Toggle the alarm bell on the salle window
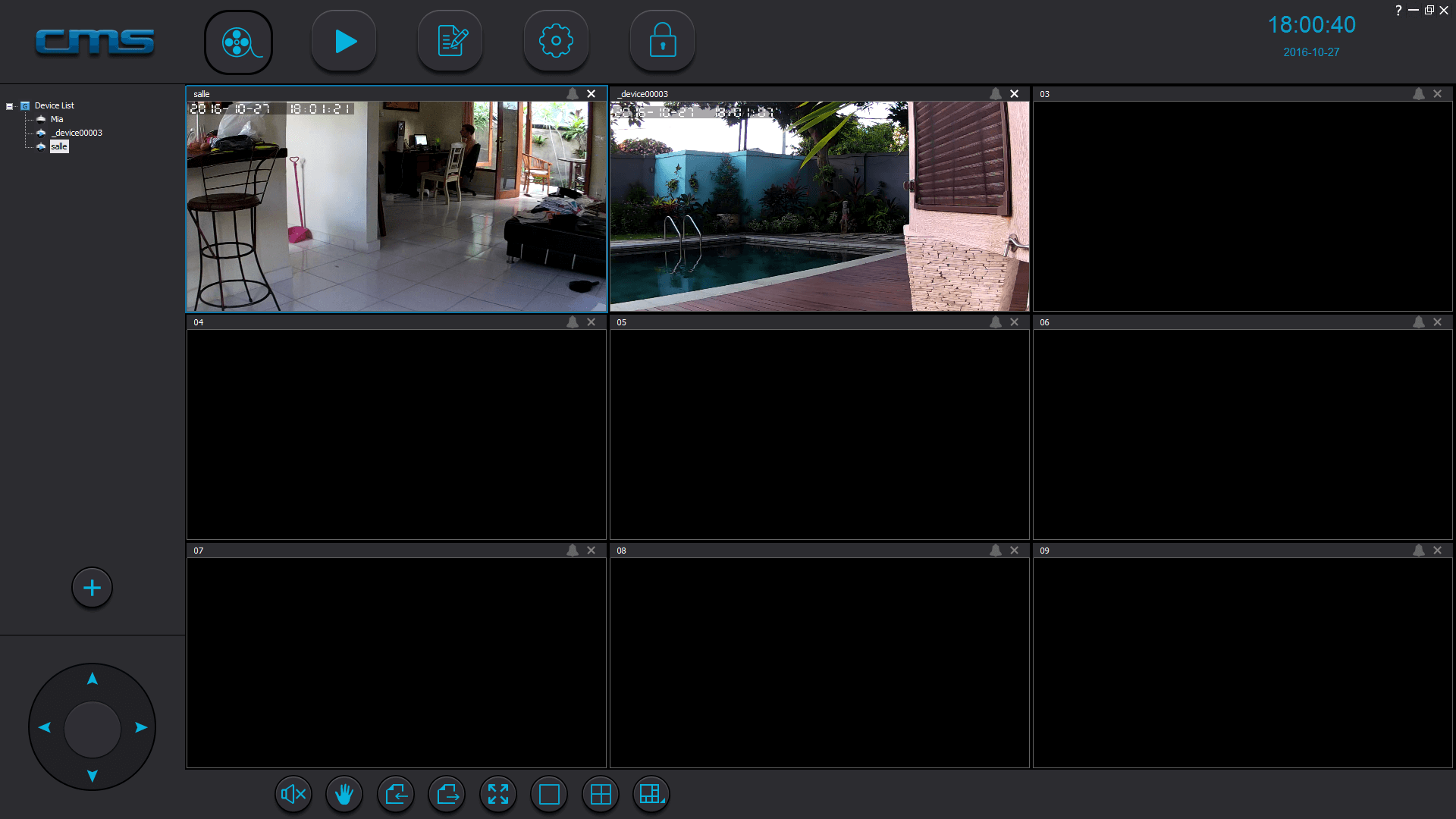 (573, 94)
